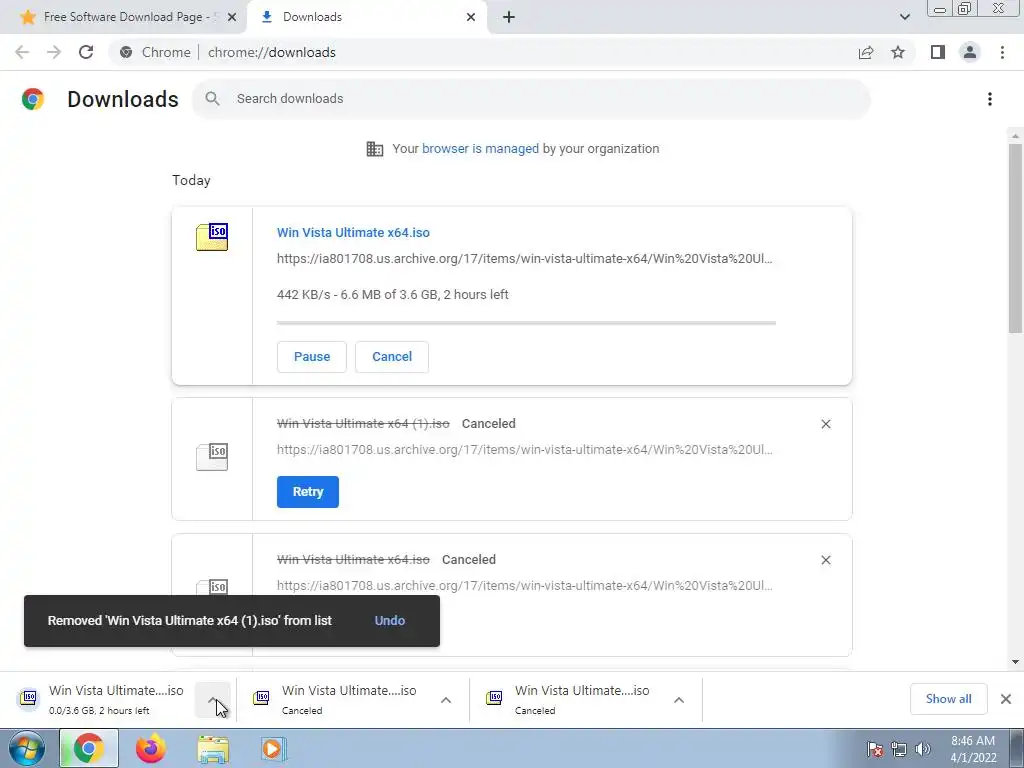Open the Downloads page three-dot actions menu
The width and height of the screenshot is (1024, 768).
point(990,99)
